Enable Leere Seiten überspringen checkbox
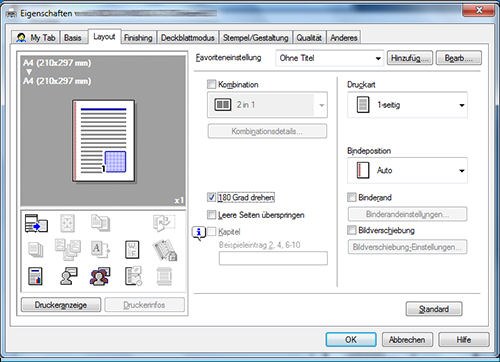 point(211,215)
